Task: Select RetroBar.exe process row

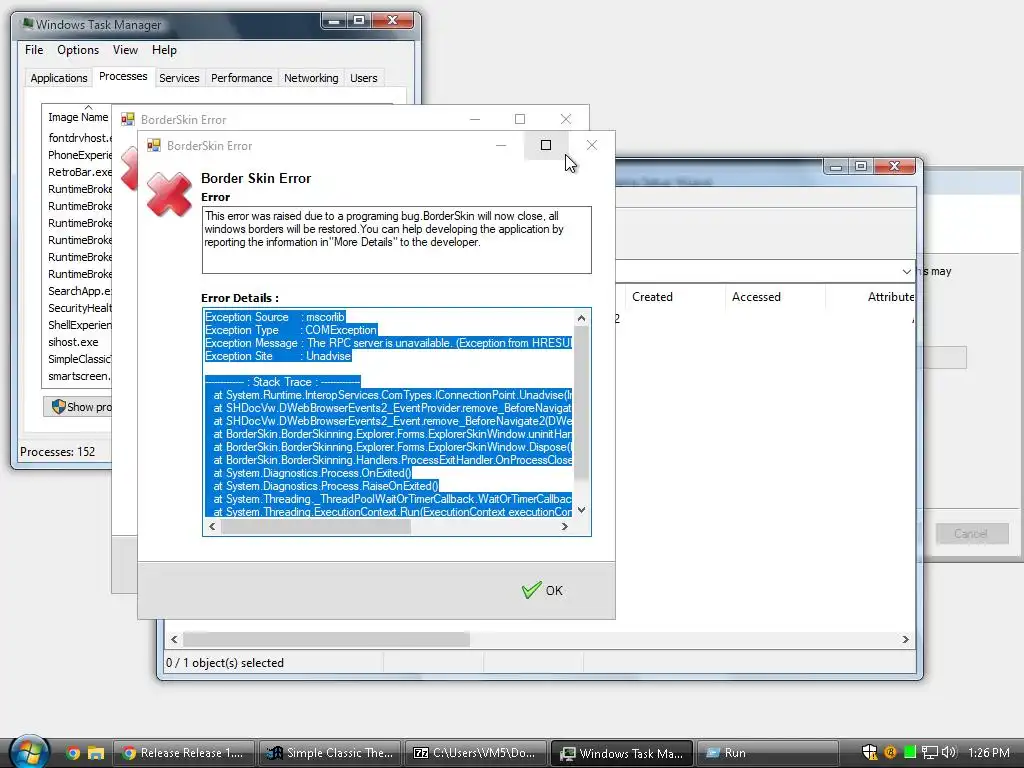Action: coord(79,172)
